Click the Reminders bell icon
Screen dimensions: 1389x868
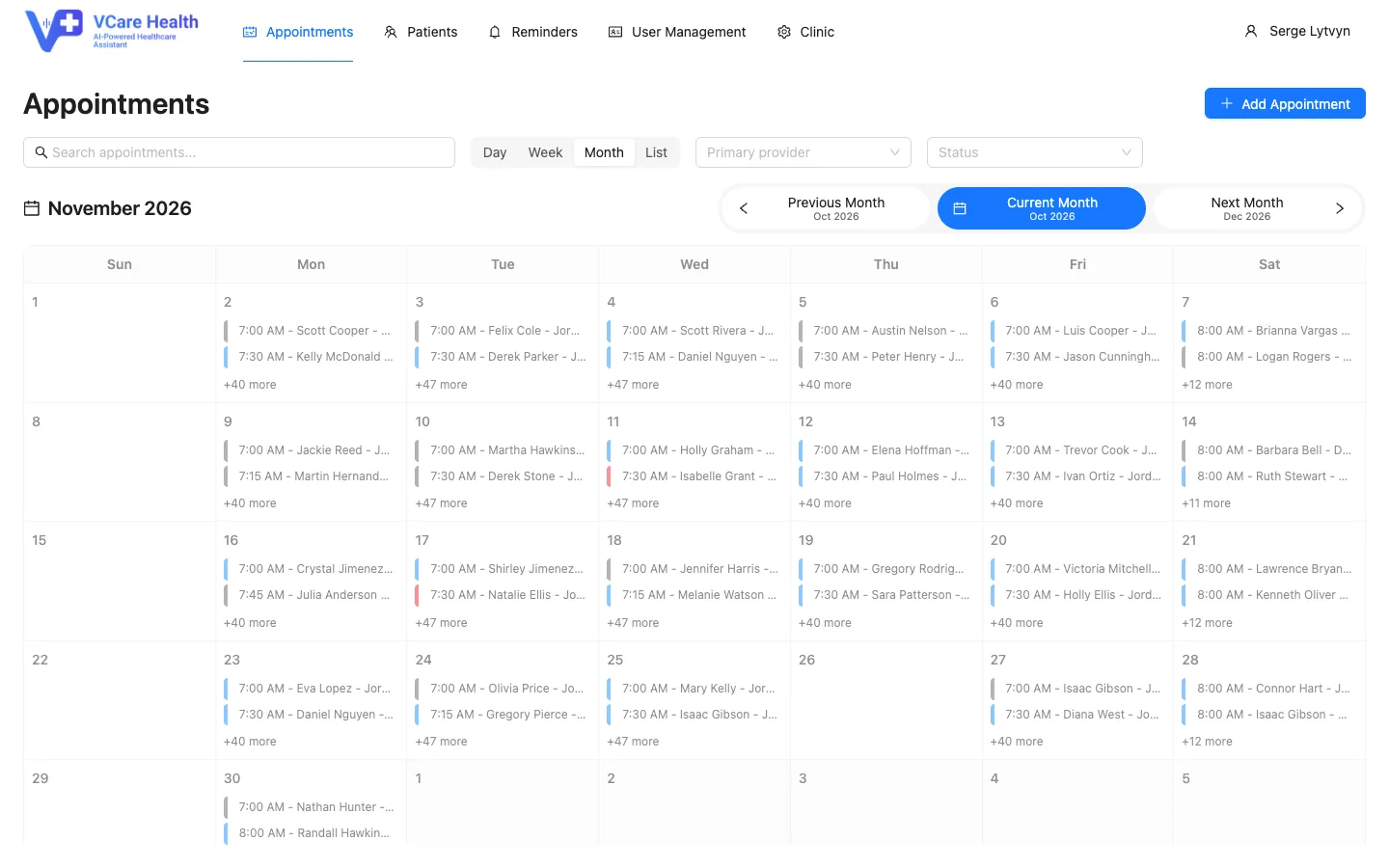click(x=495, y=32)
